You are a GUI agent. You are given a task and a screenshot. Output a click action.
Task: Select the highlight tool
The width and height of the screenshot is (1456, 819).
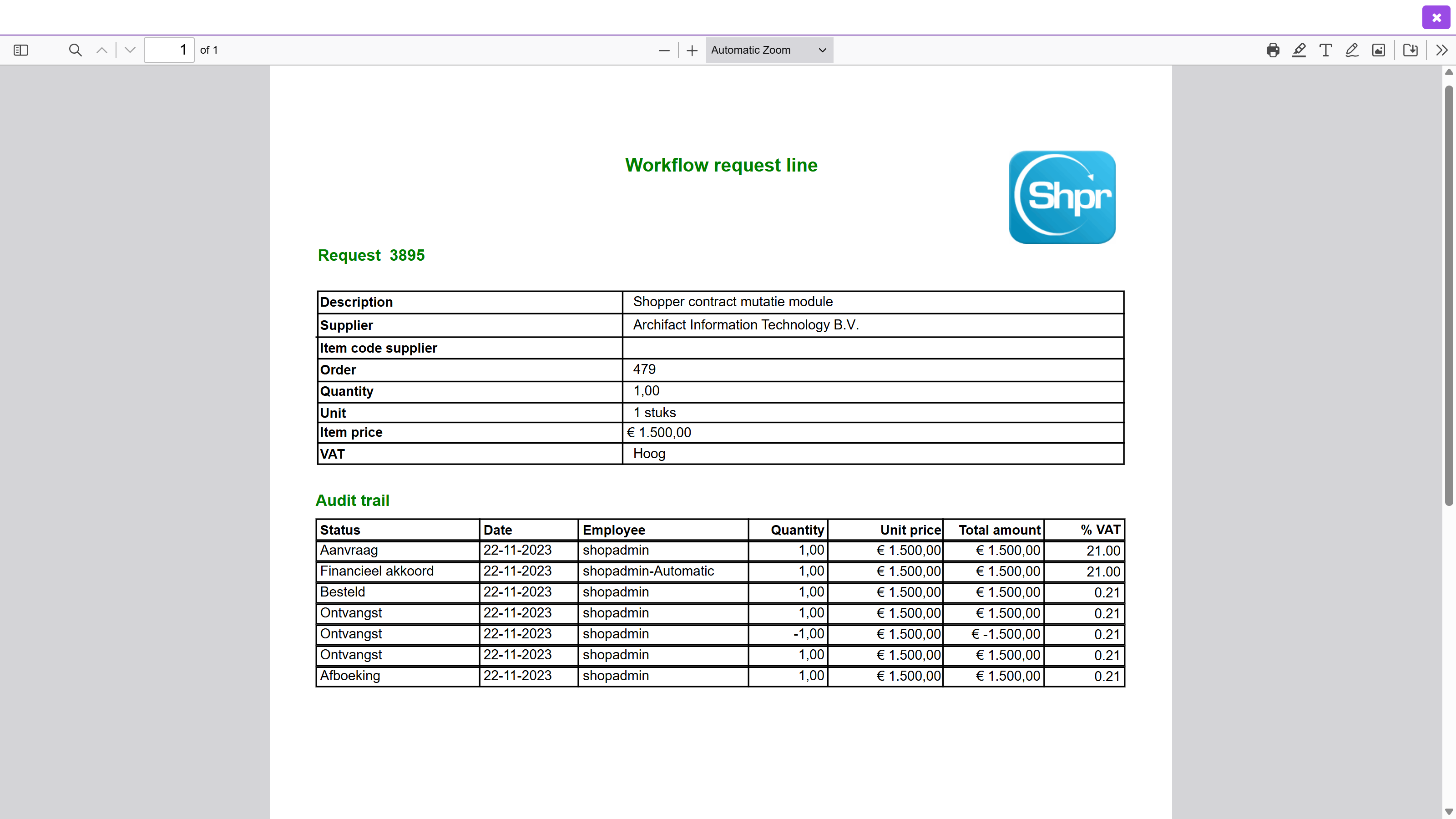pos(1299,51)
